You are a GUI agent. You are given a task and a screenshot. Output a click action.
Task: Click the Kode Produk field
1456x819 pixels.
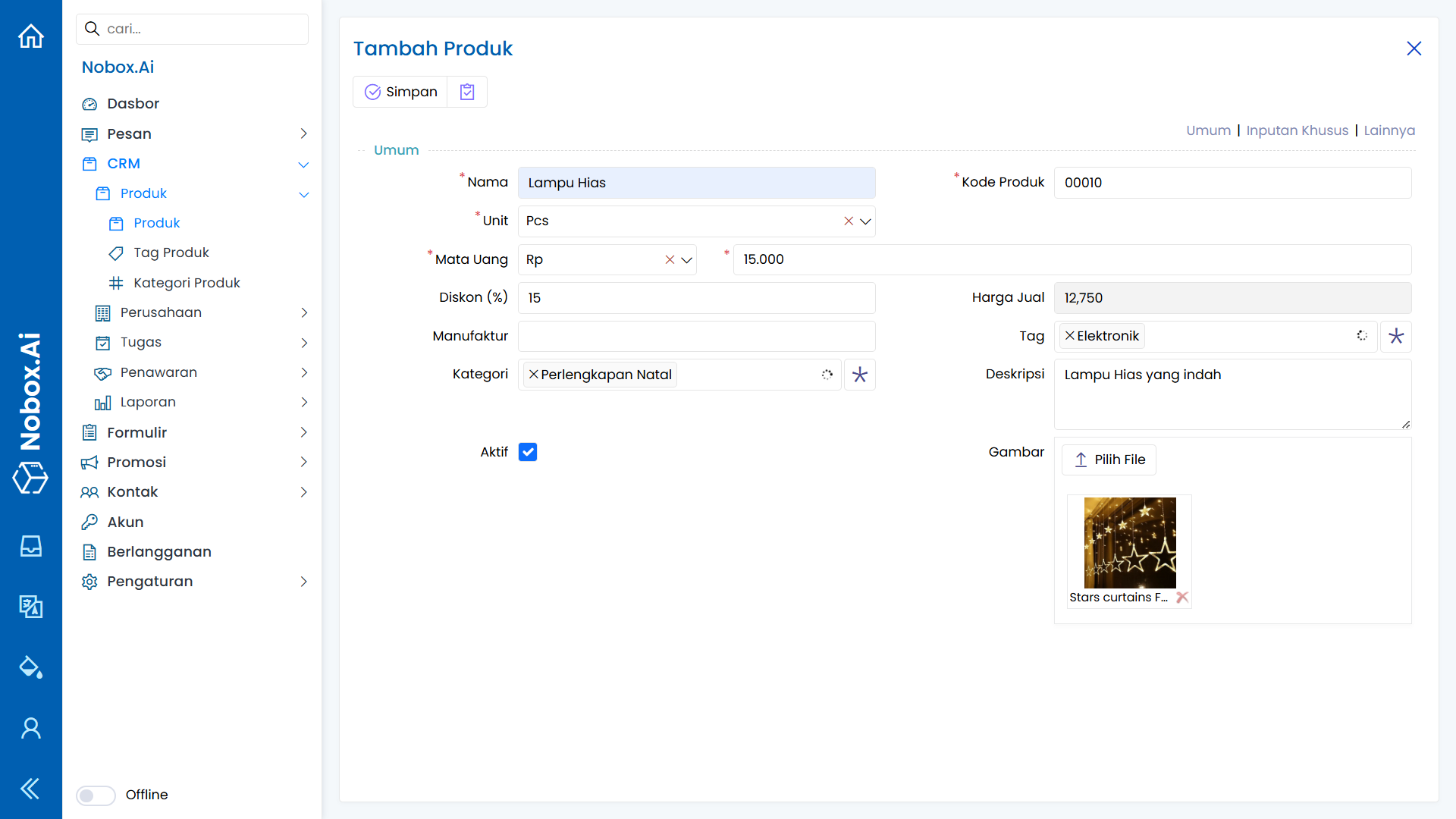pos(1232,183)
